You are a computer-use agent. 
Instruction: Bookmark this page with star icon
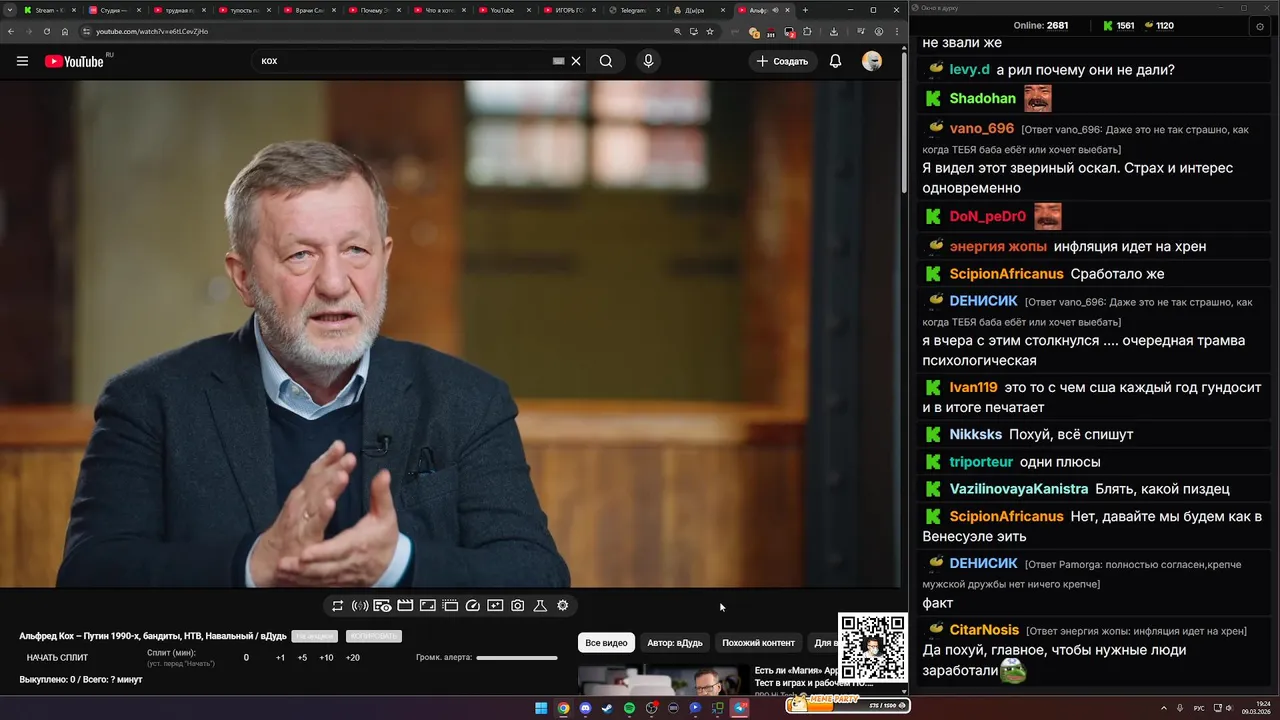710,31
